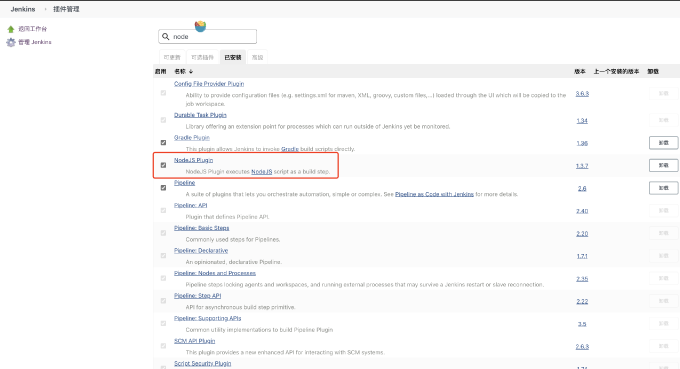Open the Pipeline: API link
Image resolution: width=680 pixels, height=369 pixels.
tap(190, 205)
